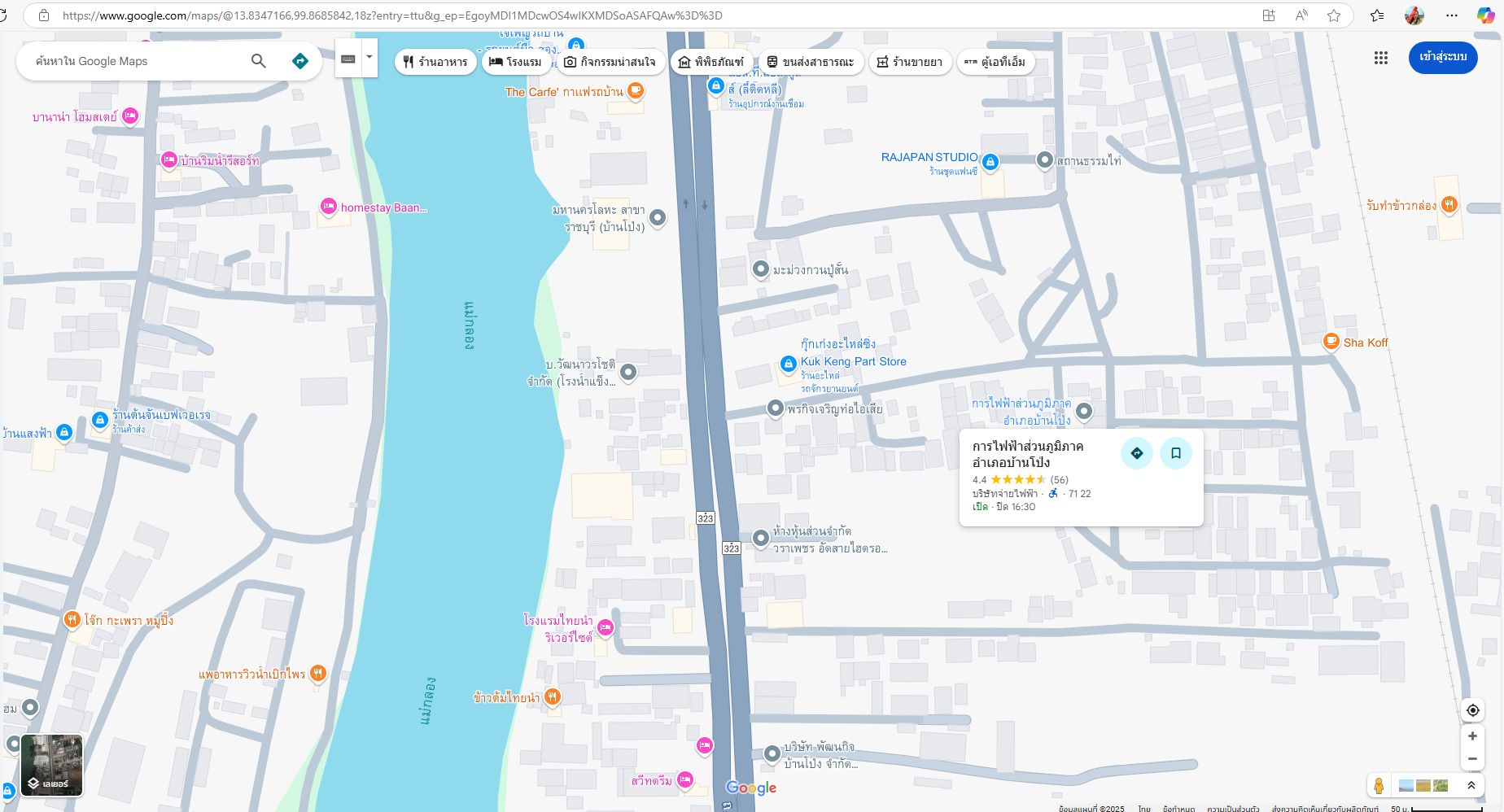Open directions using the blue arrow icon
The height and width of the screenshot is (812, 1504).
300,61
